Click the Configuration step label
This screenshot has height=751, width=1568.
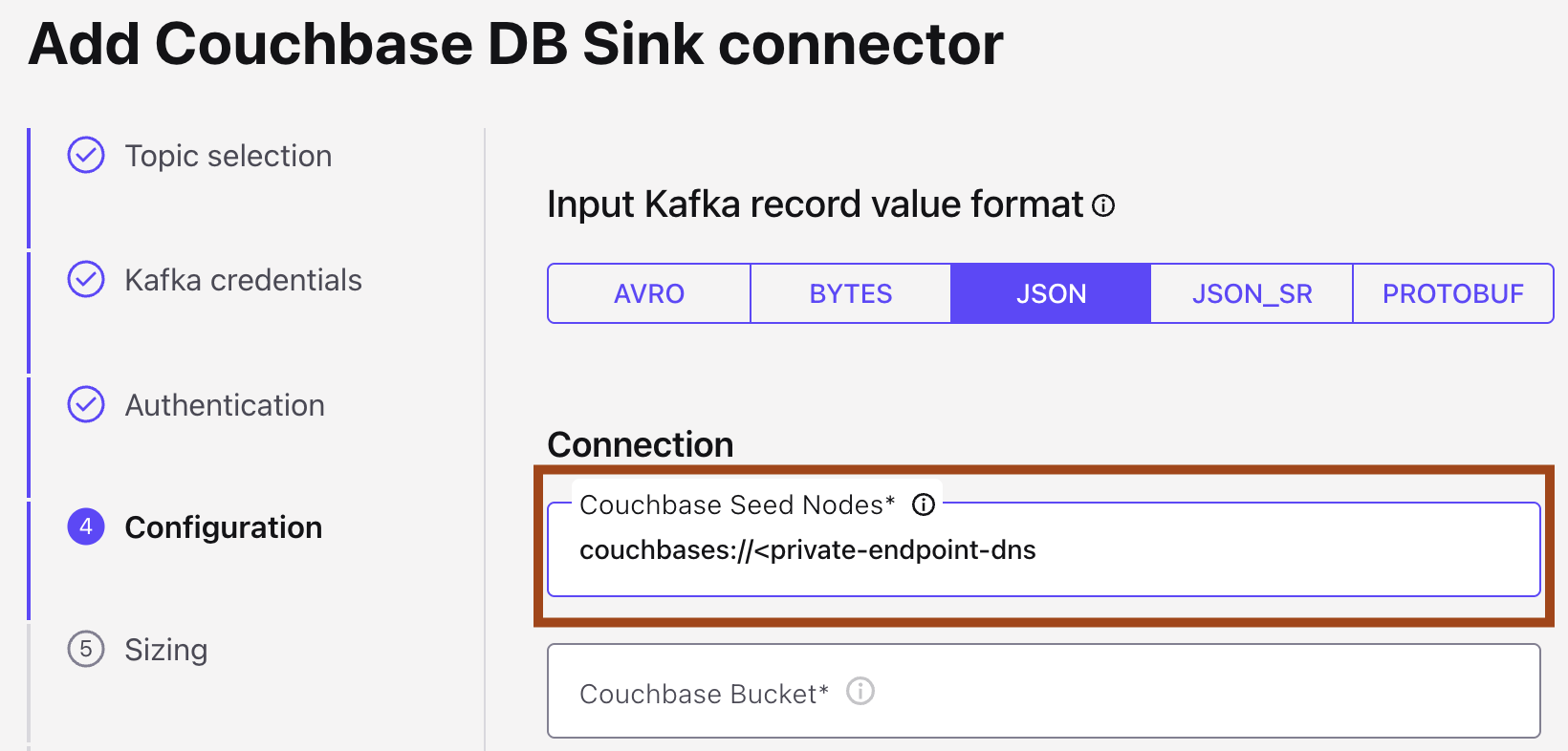[223, 527]
